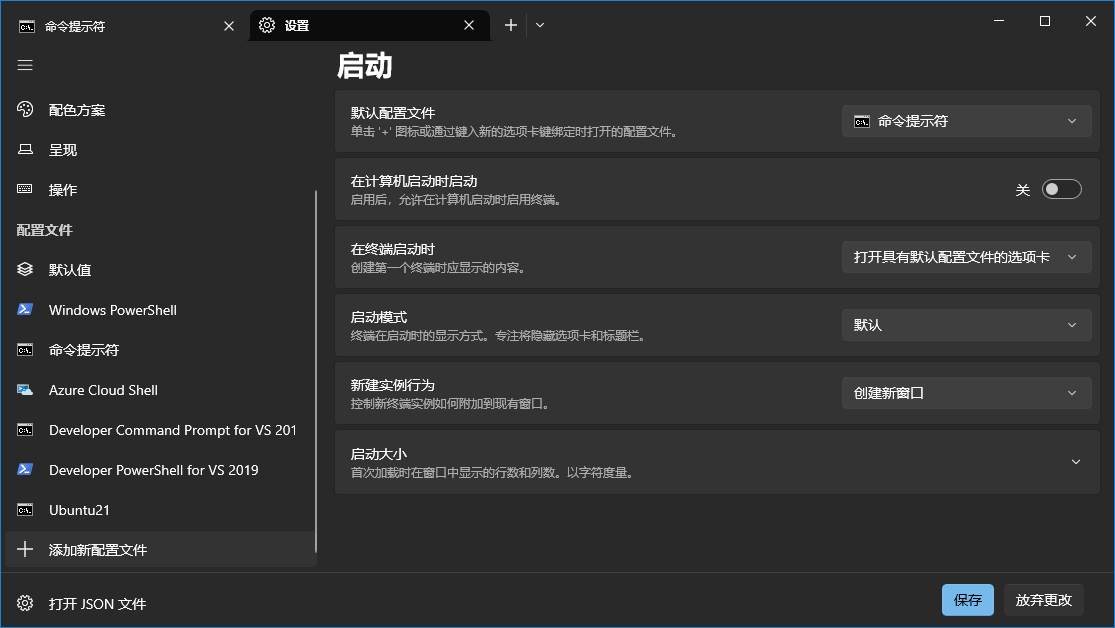Click the 放弃更改 button

[x=1043, y=600]
